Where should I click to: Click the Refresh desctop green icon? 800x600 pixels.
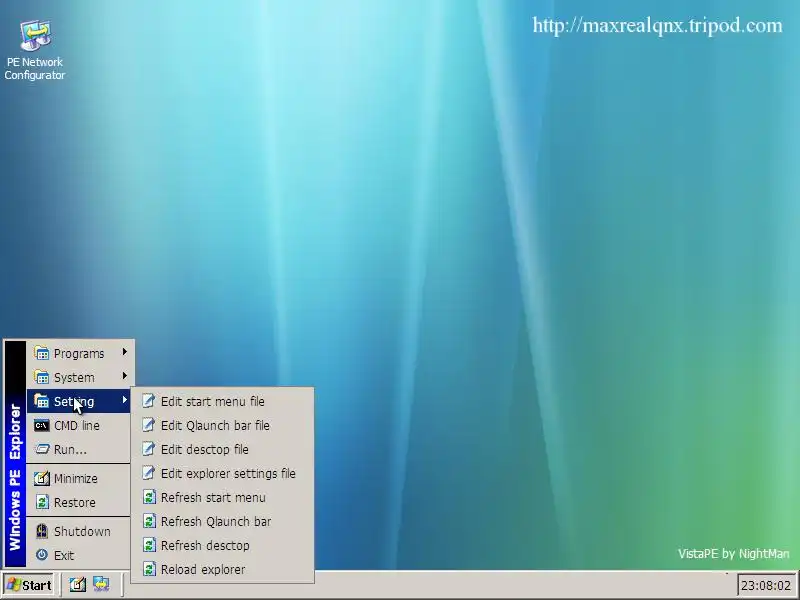click(149, 545)
